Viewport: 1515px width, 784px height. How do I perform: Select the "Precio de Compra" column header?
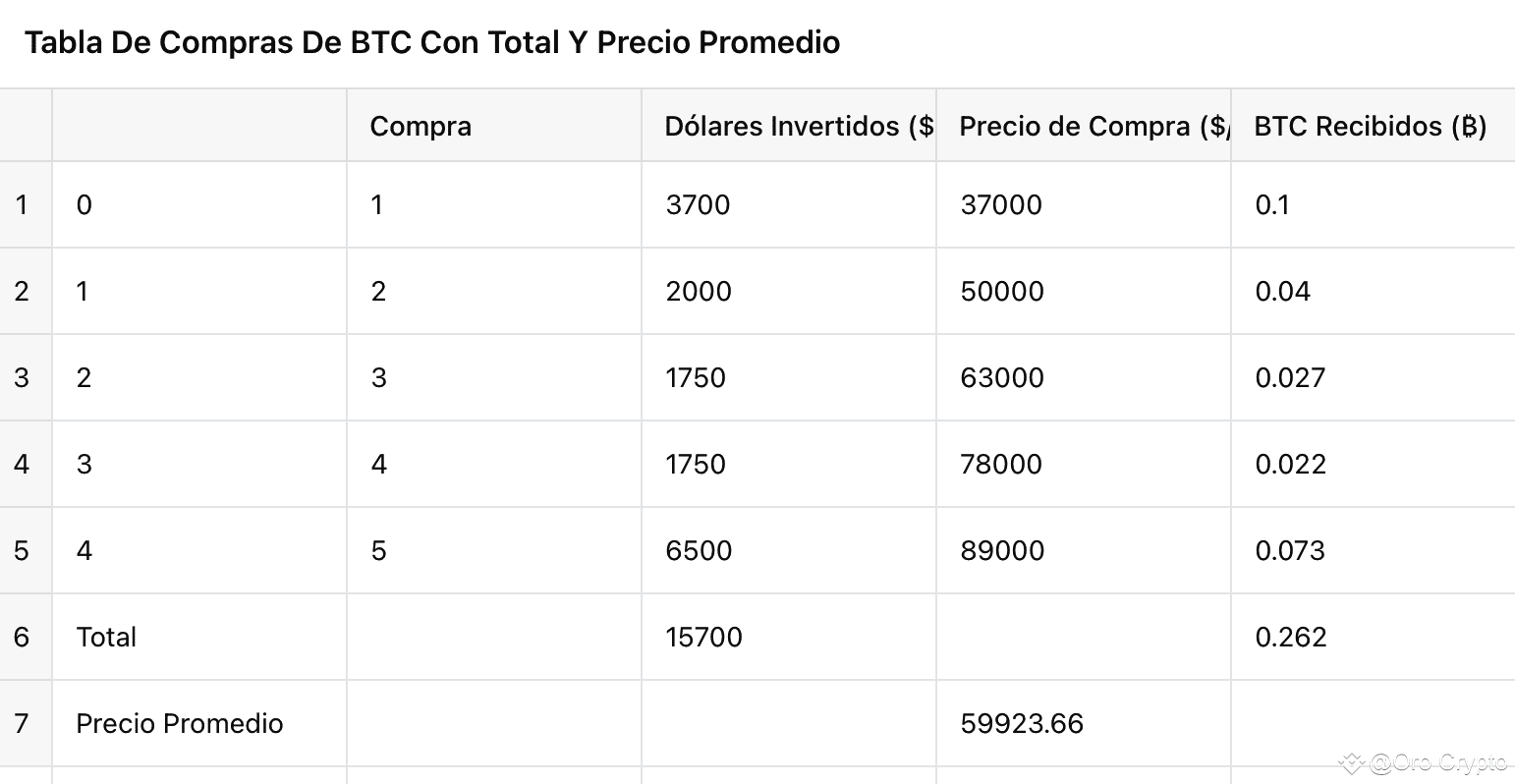(1091, 126)
